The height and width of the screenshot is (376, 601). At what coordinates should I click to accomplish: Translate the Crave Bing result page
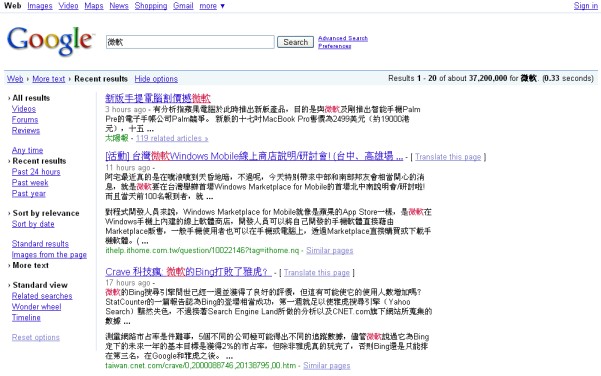click(317, 273)
